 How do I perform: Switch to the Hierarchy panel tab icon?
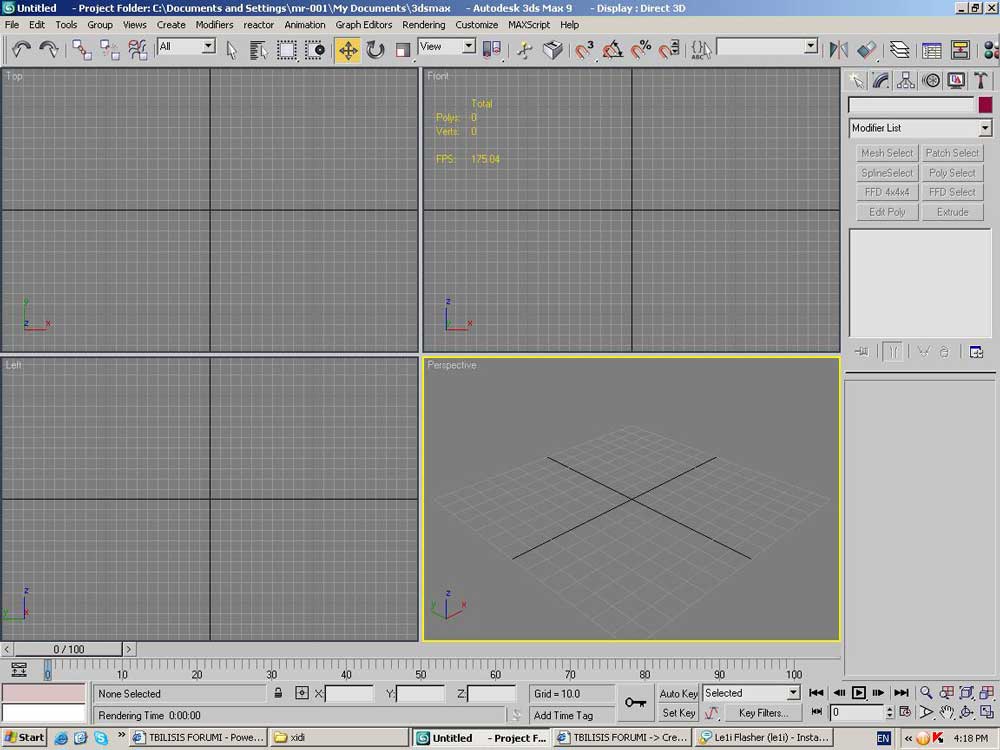[906, 80]
